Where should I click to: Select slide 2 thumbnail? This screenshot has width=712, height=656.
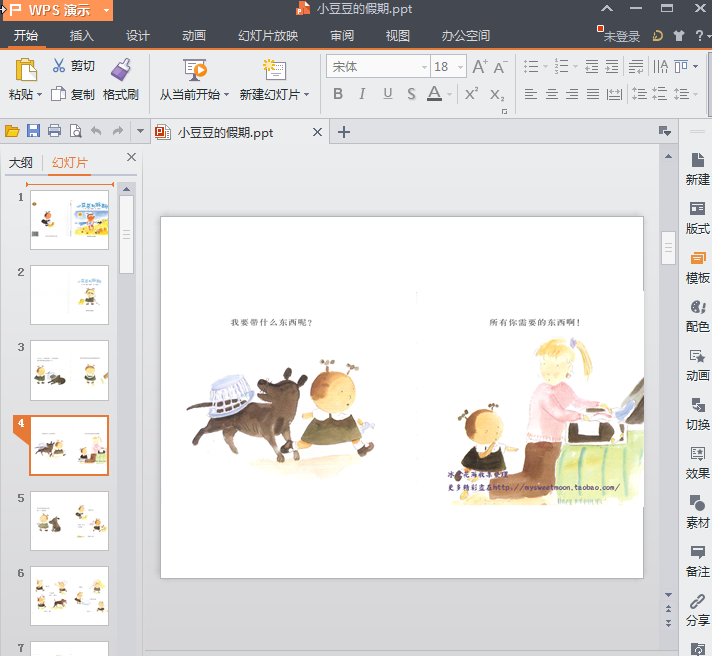click(69, 295)
